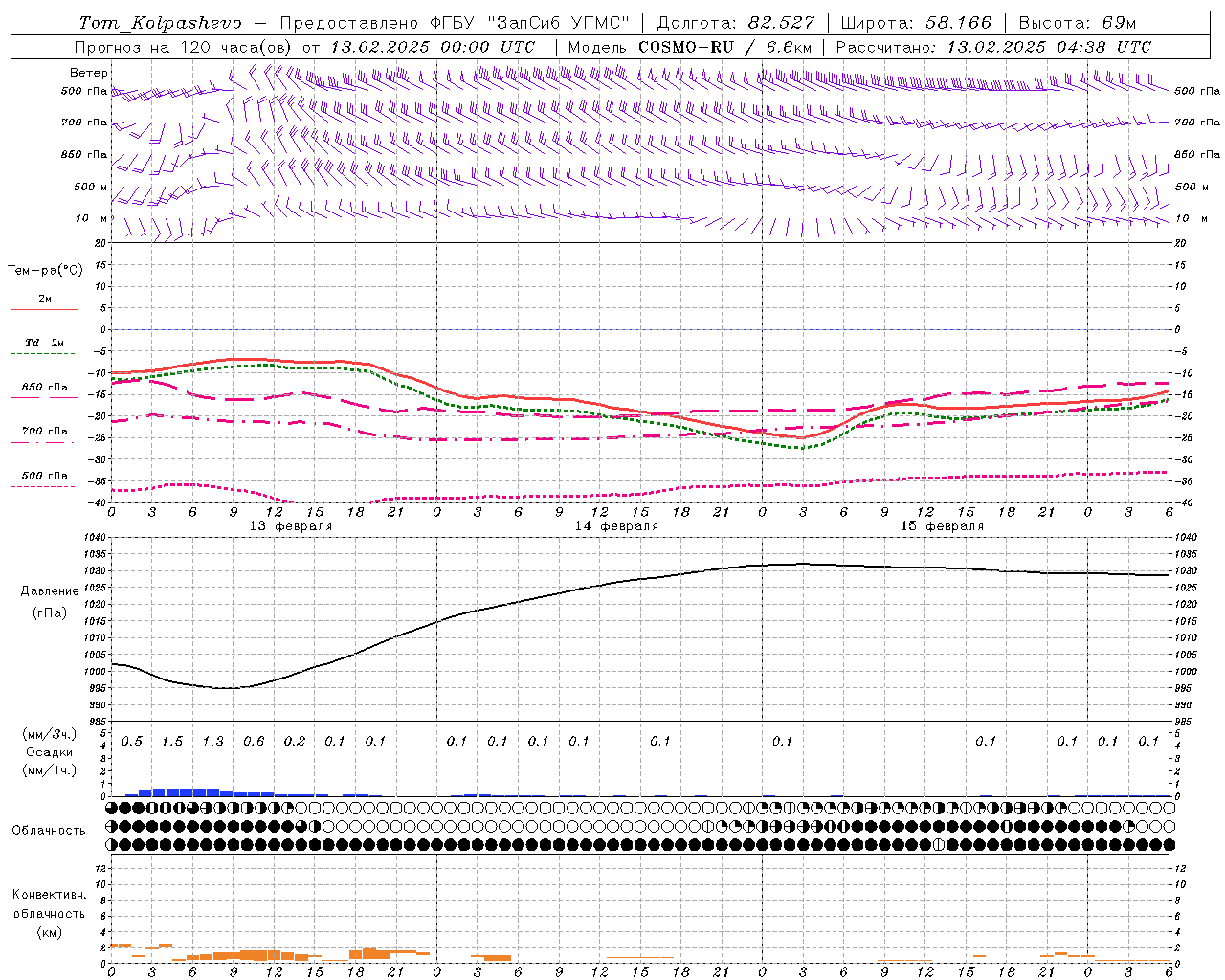Click the 0.2 precipitation value

[x=295, y=742]
